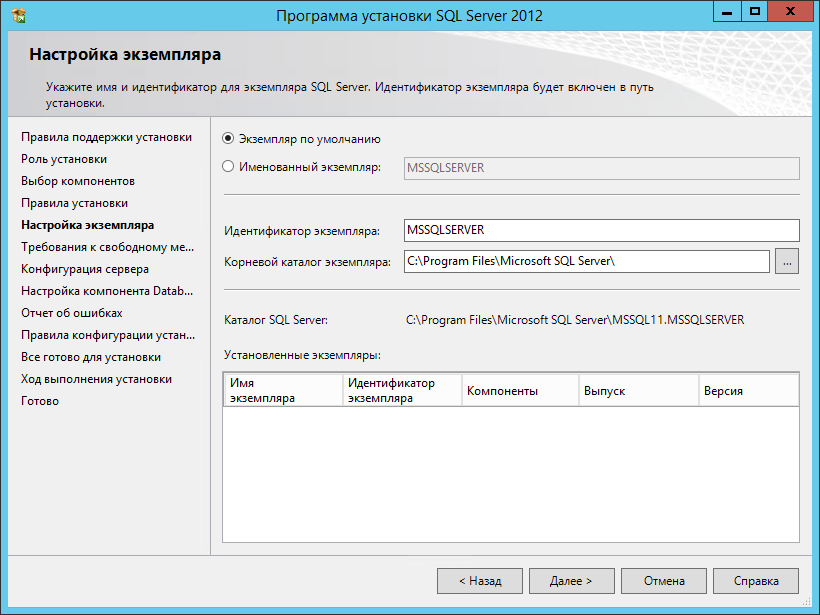Click the named instance name field
This screenshot has width=820, height=615.
(601, 168)
